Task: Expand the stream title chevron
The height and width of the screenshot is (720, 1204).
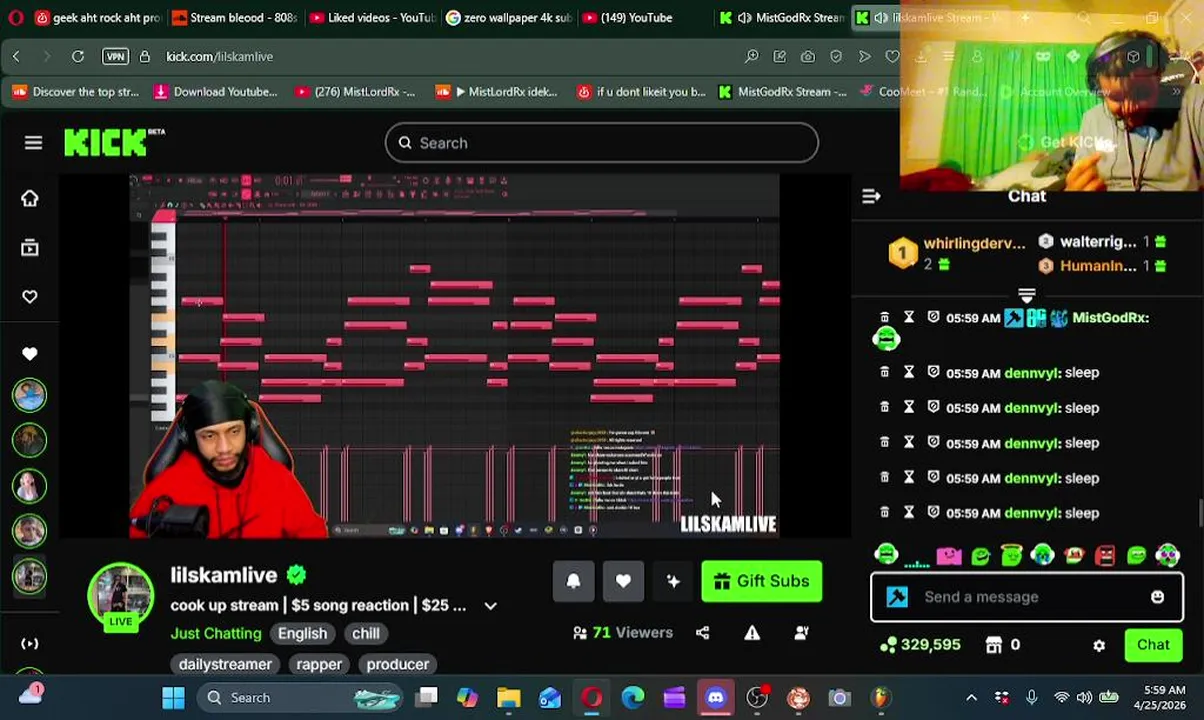Action: (490, 606)
